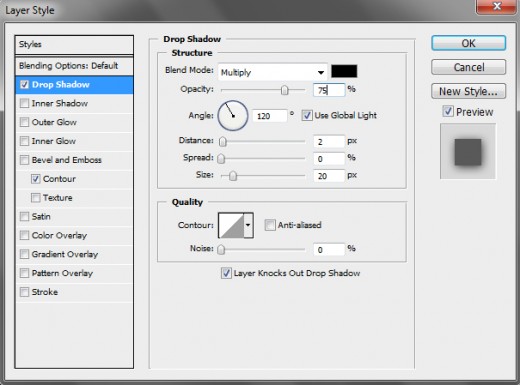Enable the Texture sub-option checkbox
520x385 pixels.
(36, 198)
